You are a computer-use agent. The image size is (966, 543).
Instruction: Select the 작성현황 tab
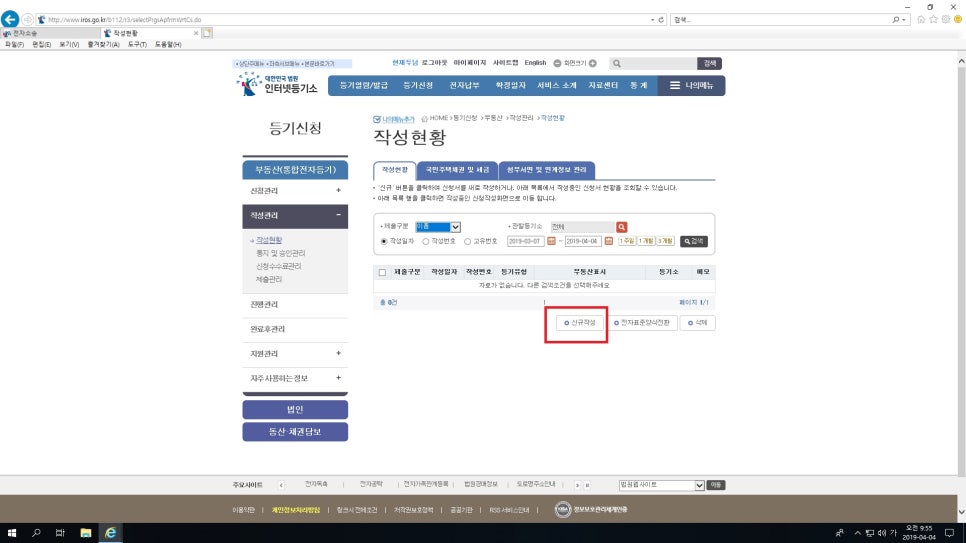[395, 170]
